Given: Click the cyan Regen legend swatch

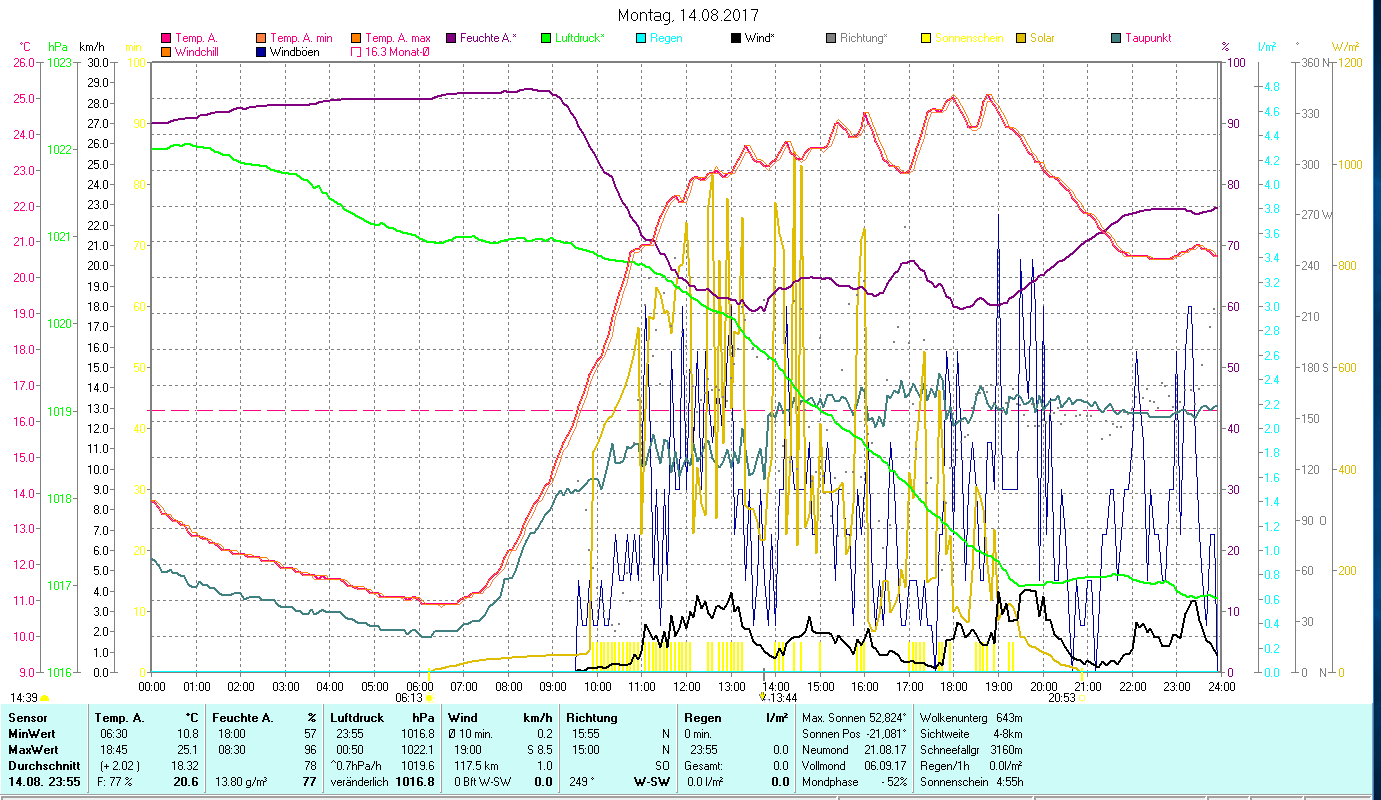Looking at the screenshot, I should click(x=640, y=38).
